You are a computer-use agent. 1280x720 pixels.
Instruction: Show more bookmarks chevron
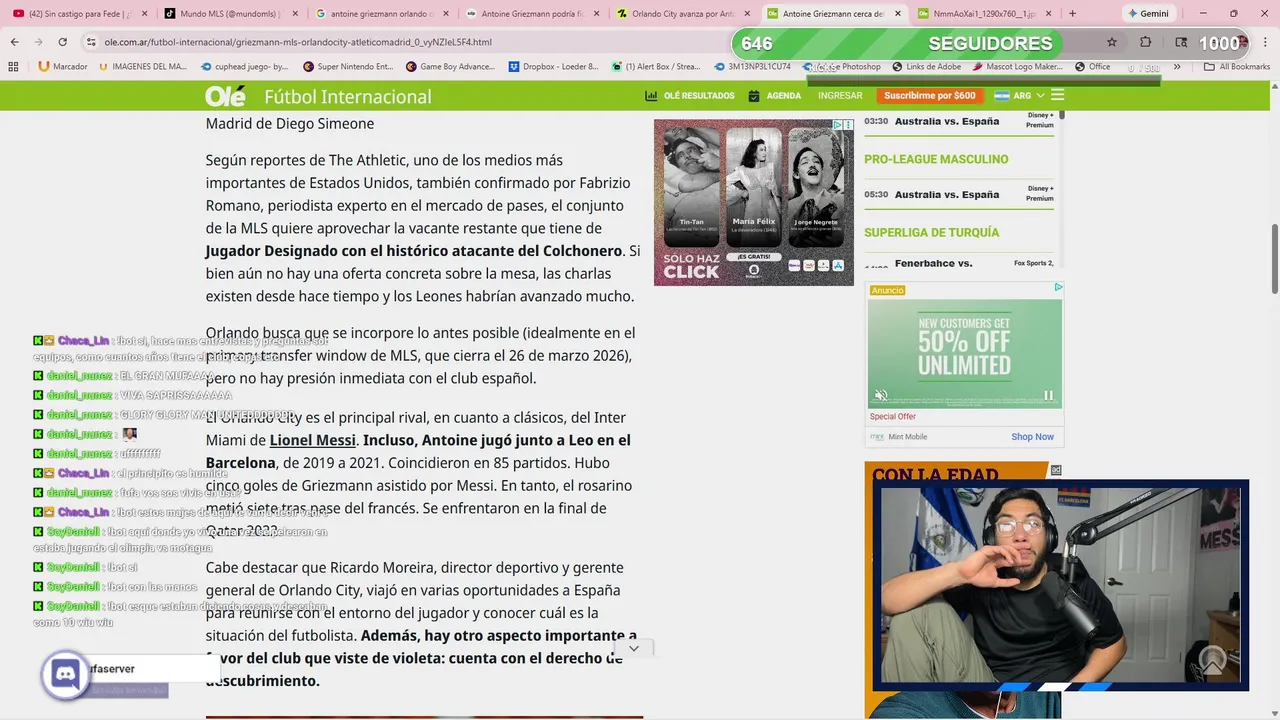tap(1177, 67)
